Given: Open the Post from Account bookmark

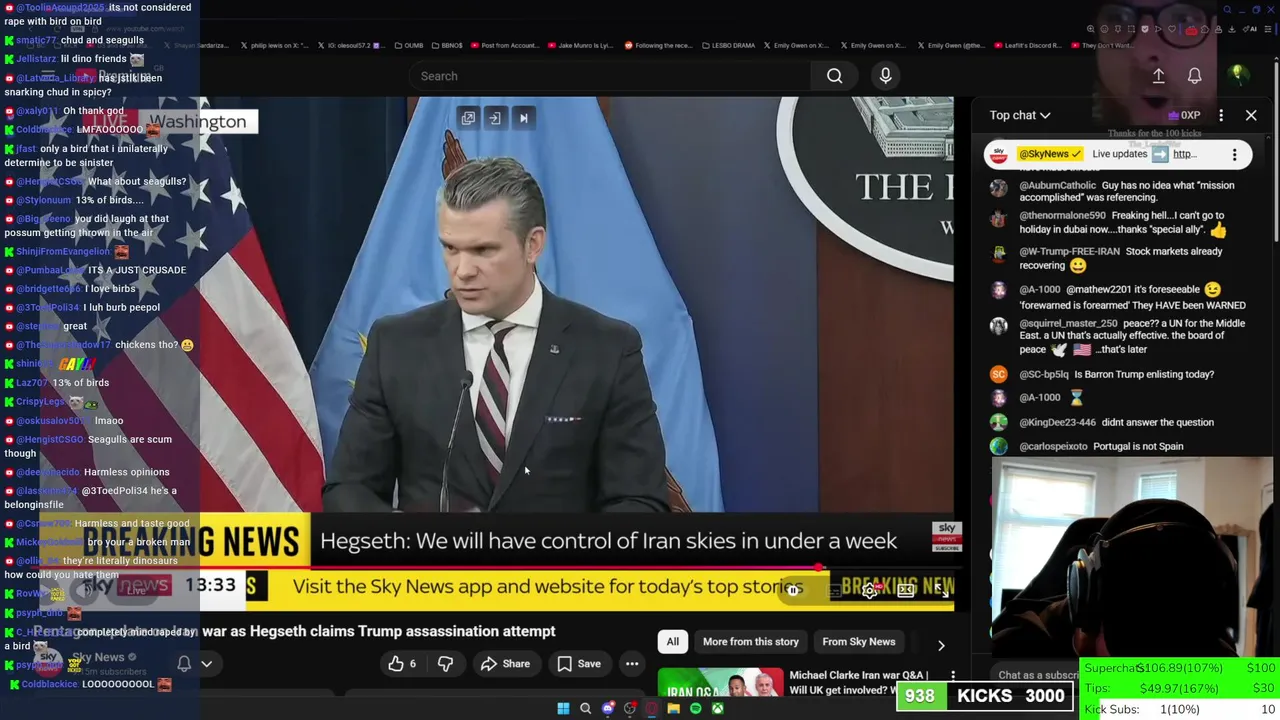Looking at the screenshot, I should click(x=503, y=45).
